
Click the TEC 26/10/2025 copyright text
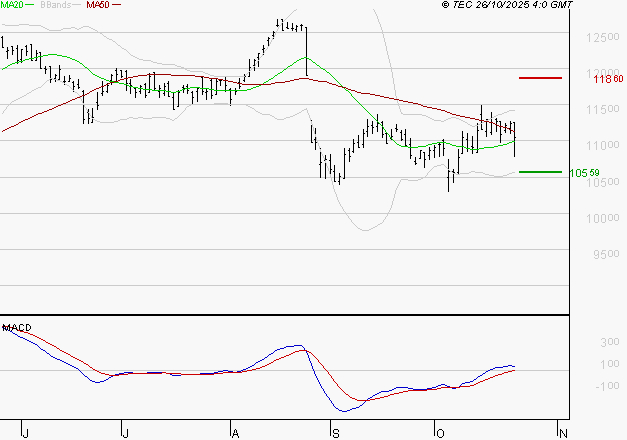point(507,5)
